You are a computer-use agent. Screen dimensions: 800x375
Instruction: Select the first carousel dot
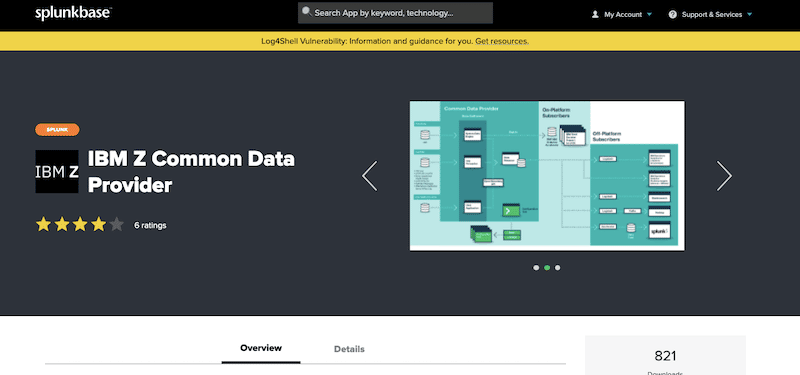536,267
